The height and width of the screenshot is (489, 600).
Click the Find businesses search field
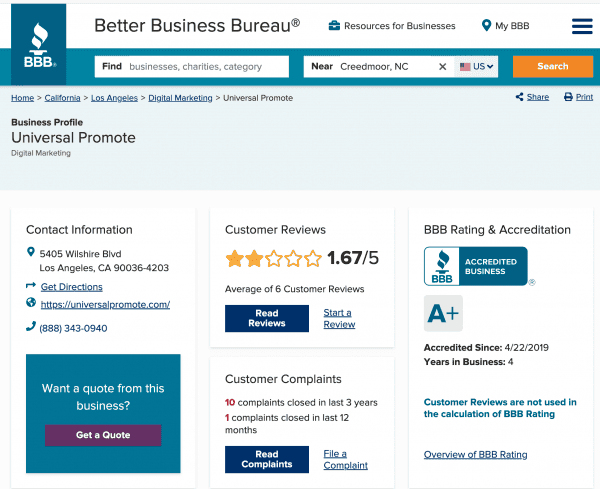195,67
